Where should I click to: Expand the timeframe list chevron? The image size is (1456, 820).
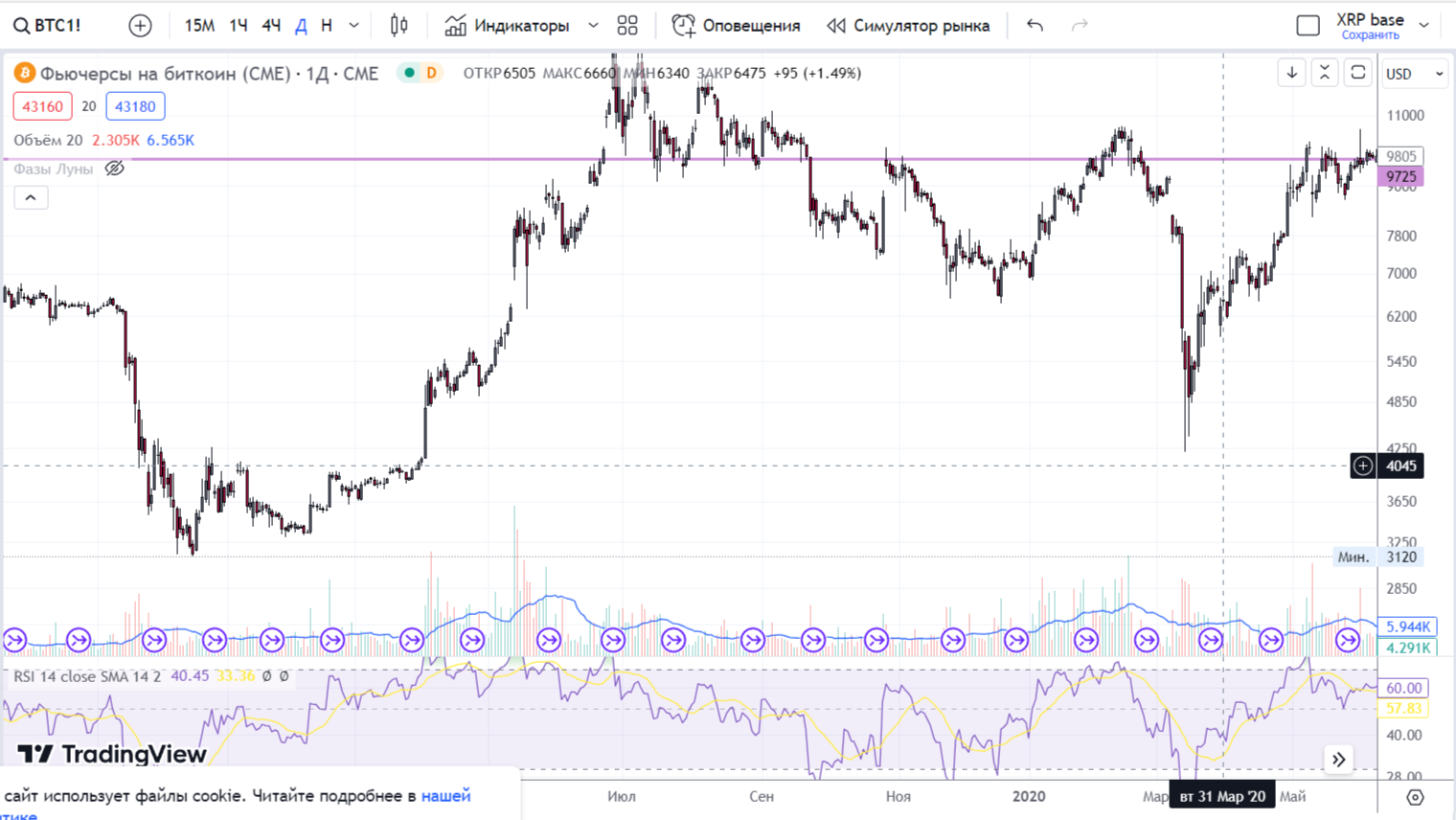pos(353,25)
